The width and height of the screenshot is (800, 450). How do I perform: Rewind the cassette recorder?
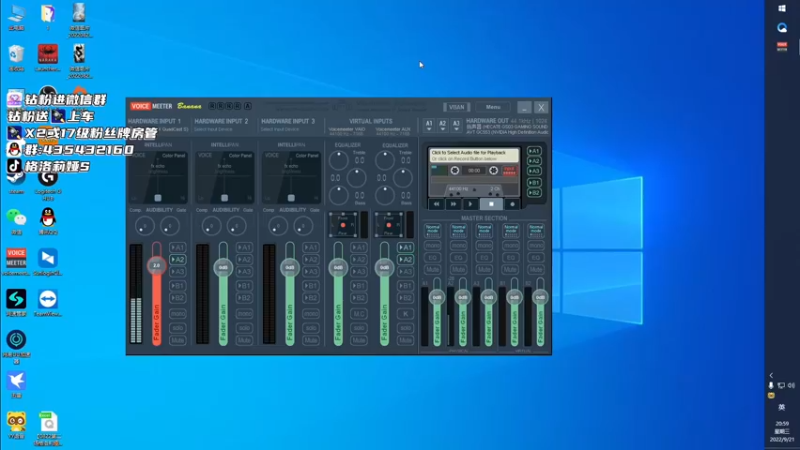click(x=436, y=204)
